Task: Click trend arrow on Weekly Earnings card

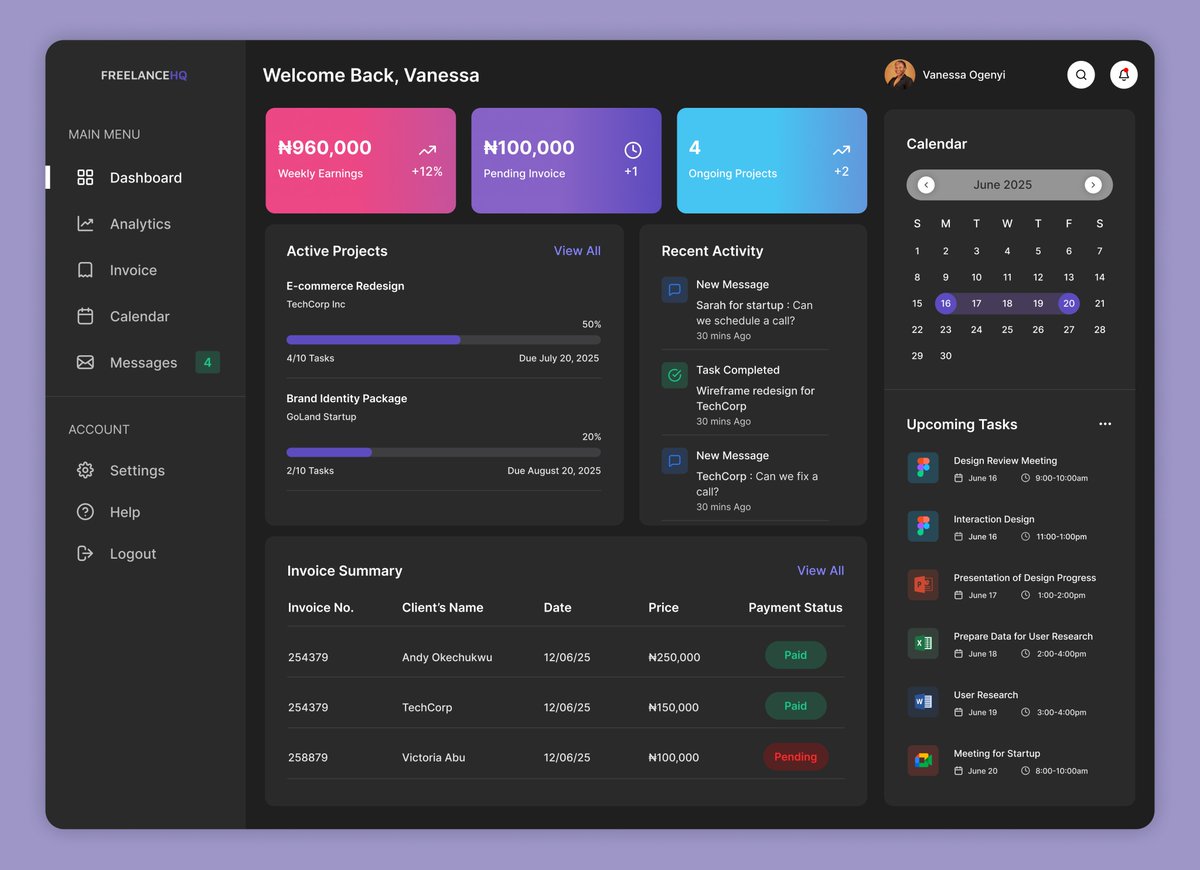Action: pos(427,150)
